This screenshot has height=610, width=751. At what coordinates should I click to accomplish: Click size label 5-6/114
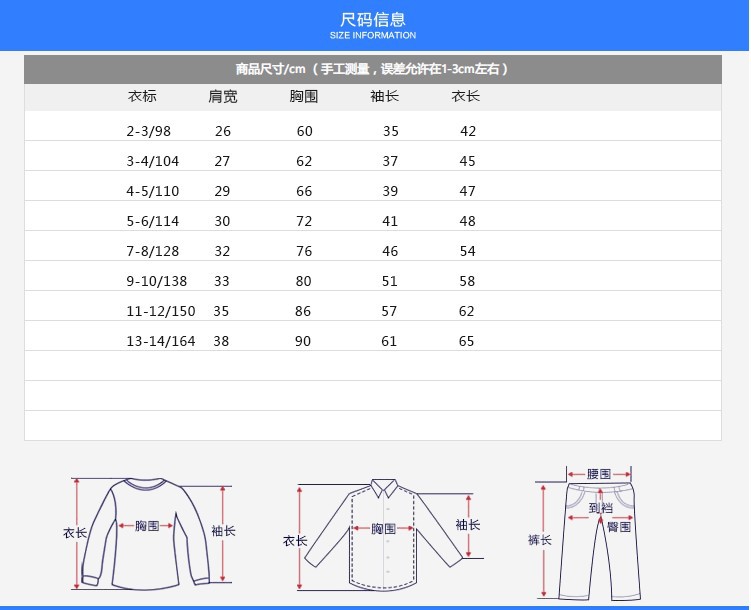[x=152, y=221]
